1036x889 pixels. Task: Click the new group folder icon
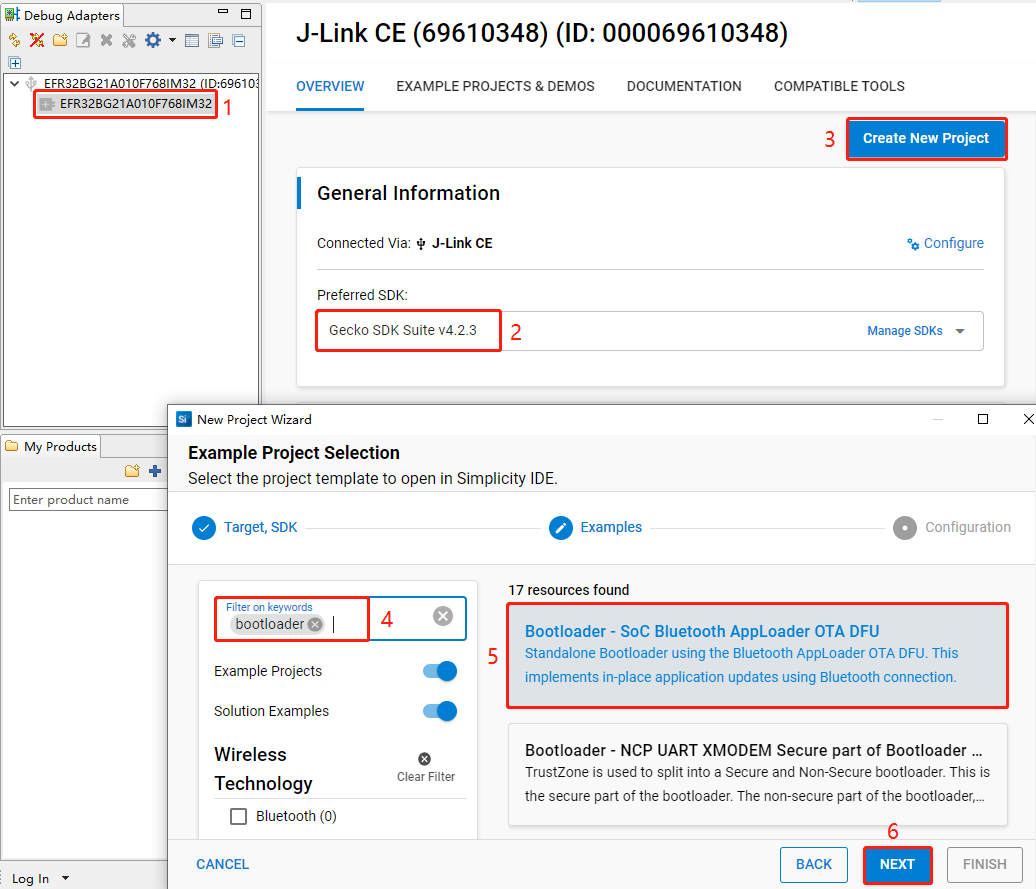click(60, 40)
